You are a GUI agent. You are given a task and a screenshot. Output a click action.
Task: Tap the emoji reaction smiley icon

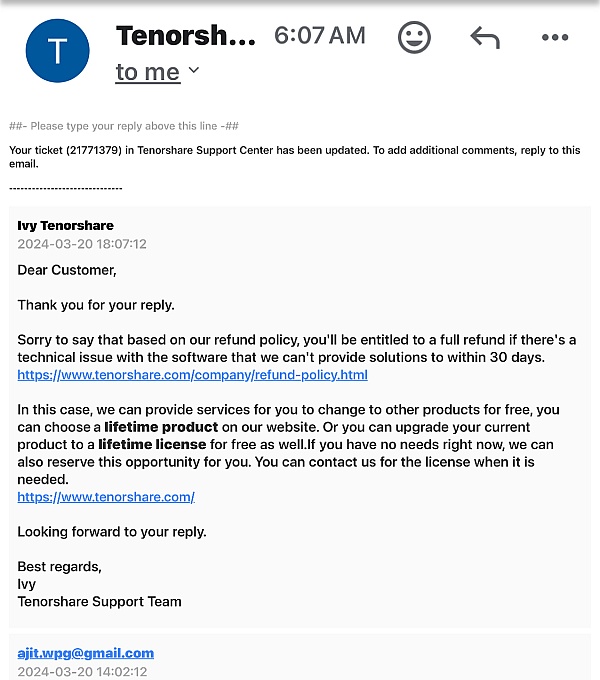tap(414, 38)
